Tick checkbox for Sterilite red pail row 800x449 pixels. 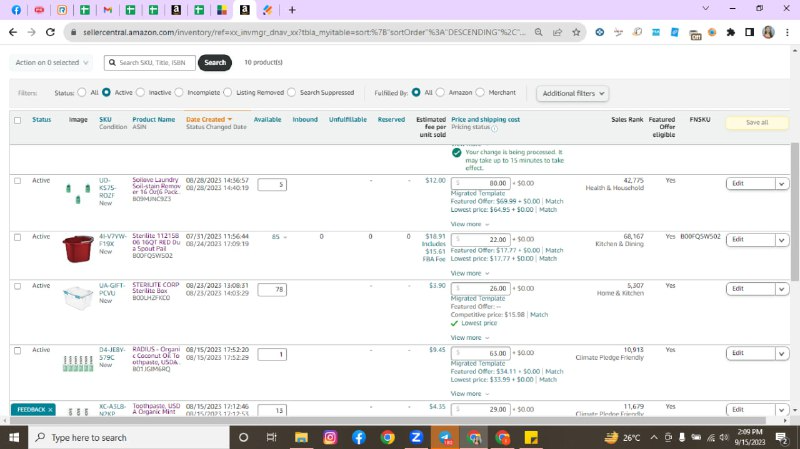(17, 237)
